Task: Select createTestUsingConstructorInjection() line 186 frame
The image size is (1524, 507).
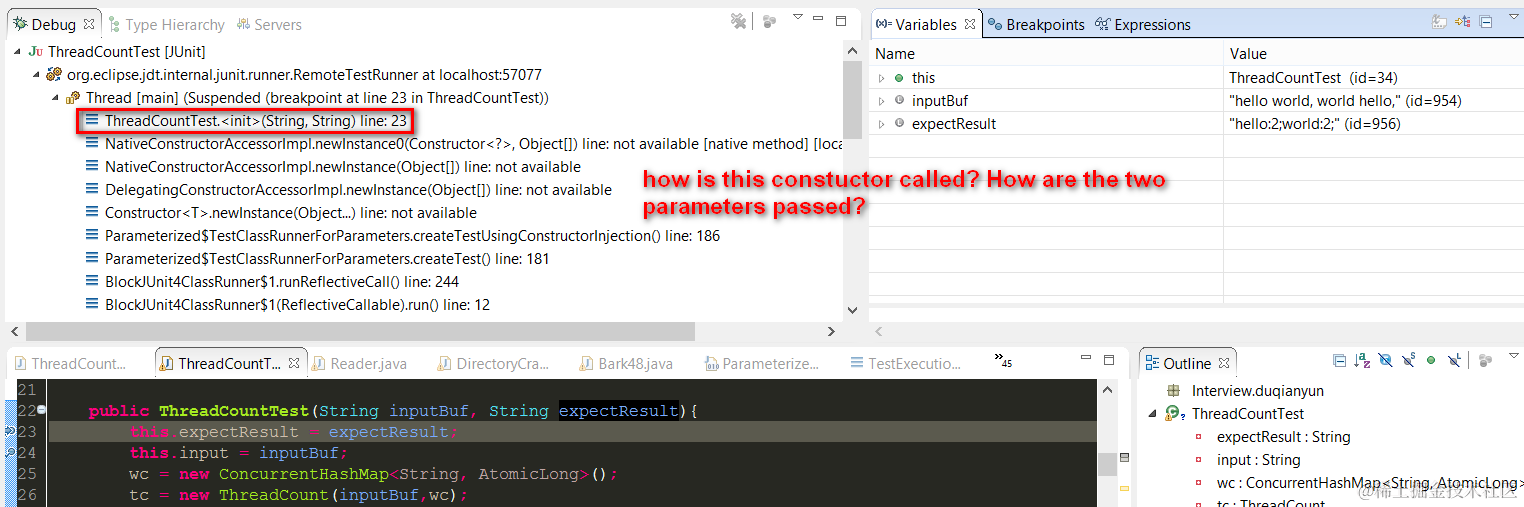Action: pos(412,235)
